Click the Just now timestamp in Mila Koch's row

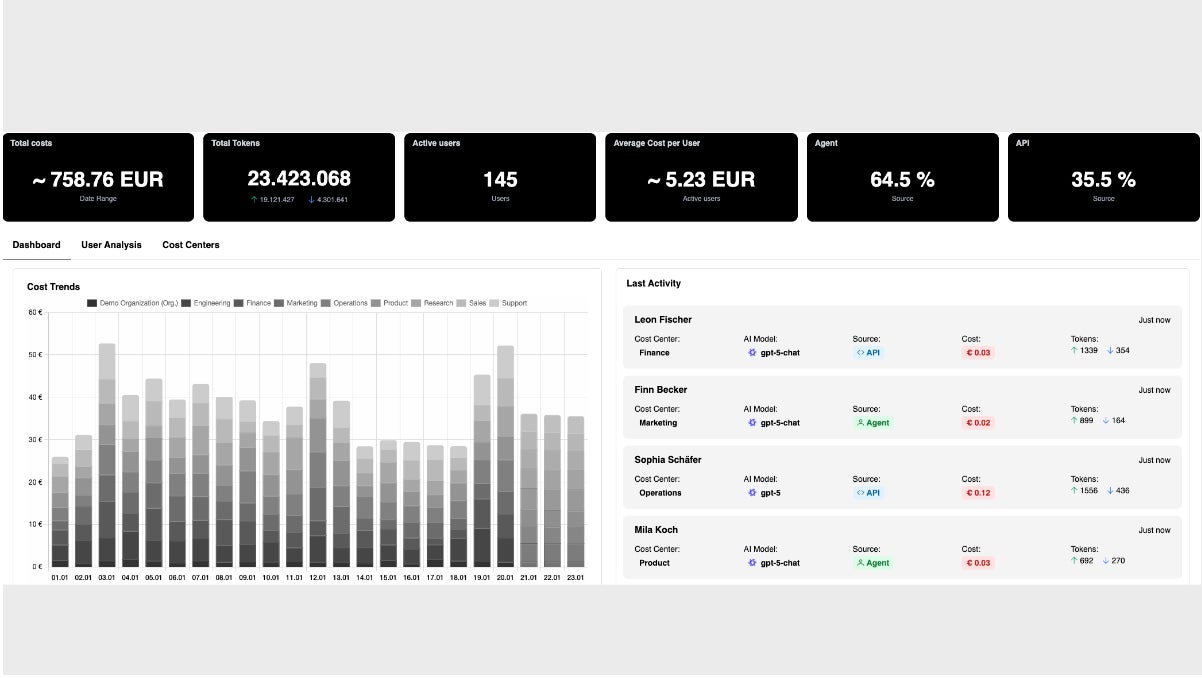point(1154,530)
